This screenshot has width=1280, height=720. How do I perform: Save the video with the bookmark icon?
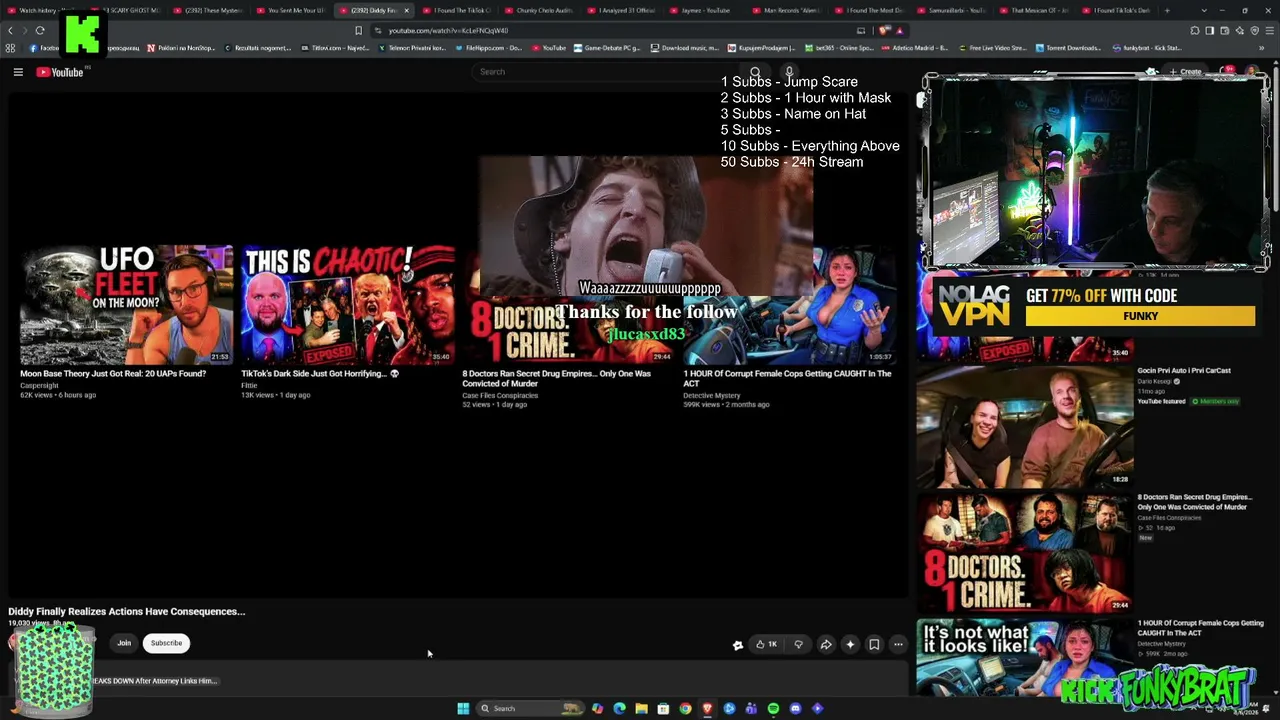point(874,645)
